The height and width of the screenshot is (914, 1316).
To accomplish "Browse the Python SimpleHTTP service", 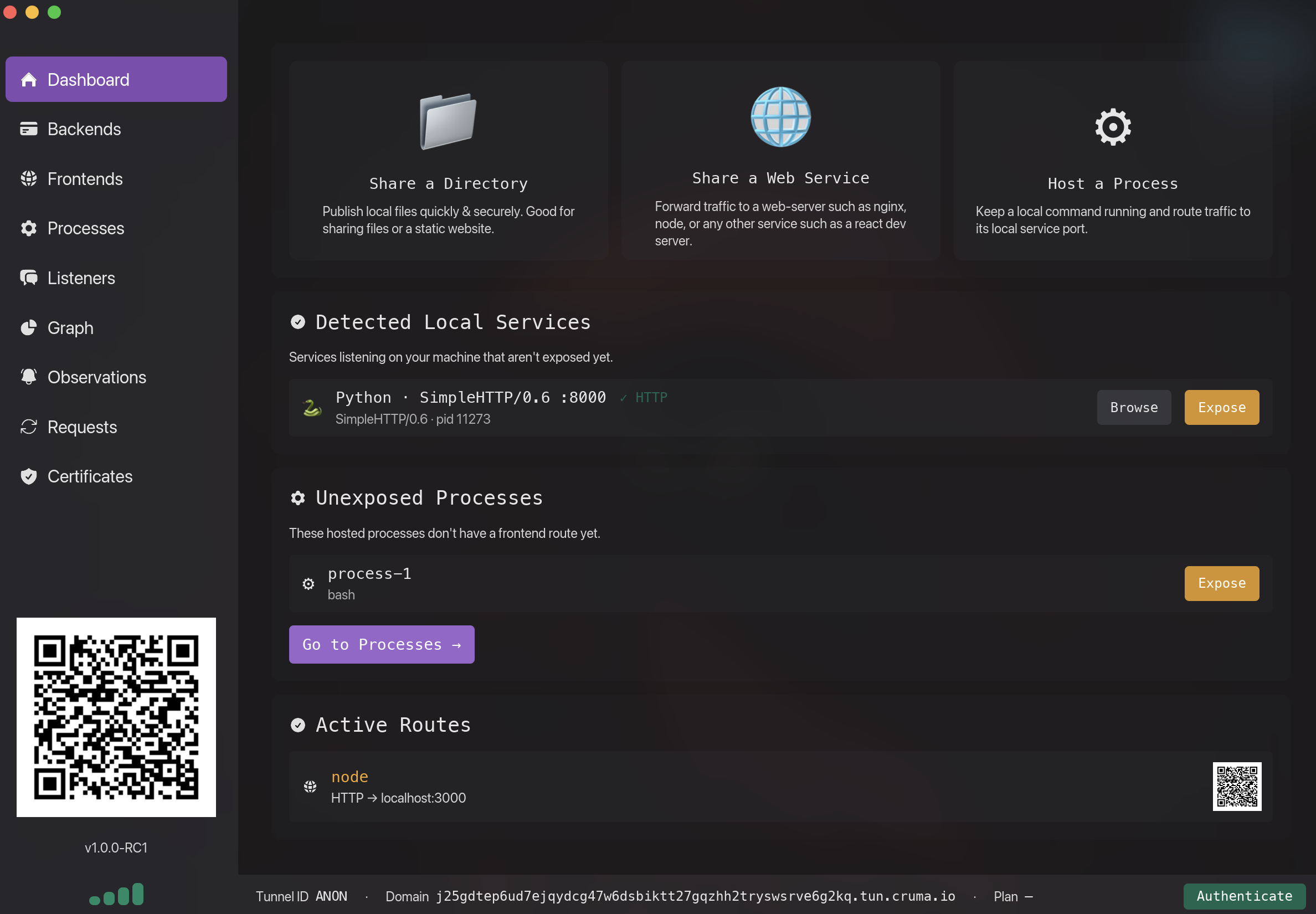I will pyautogui.click(x=1134, y=407).
